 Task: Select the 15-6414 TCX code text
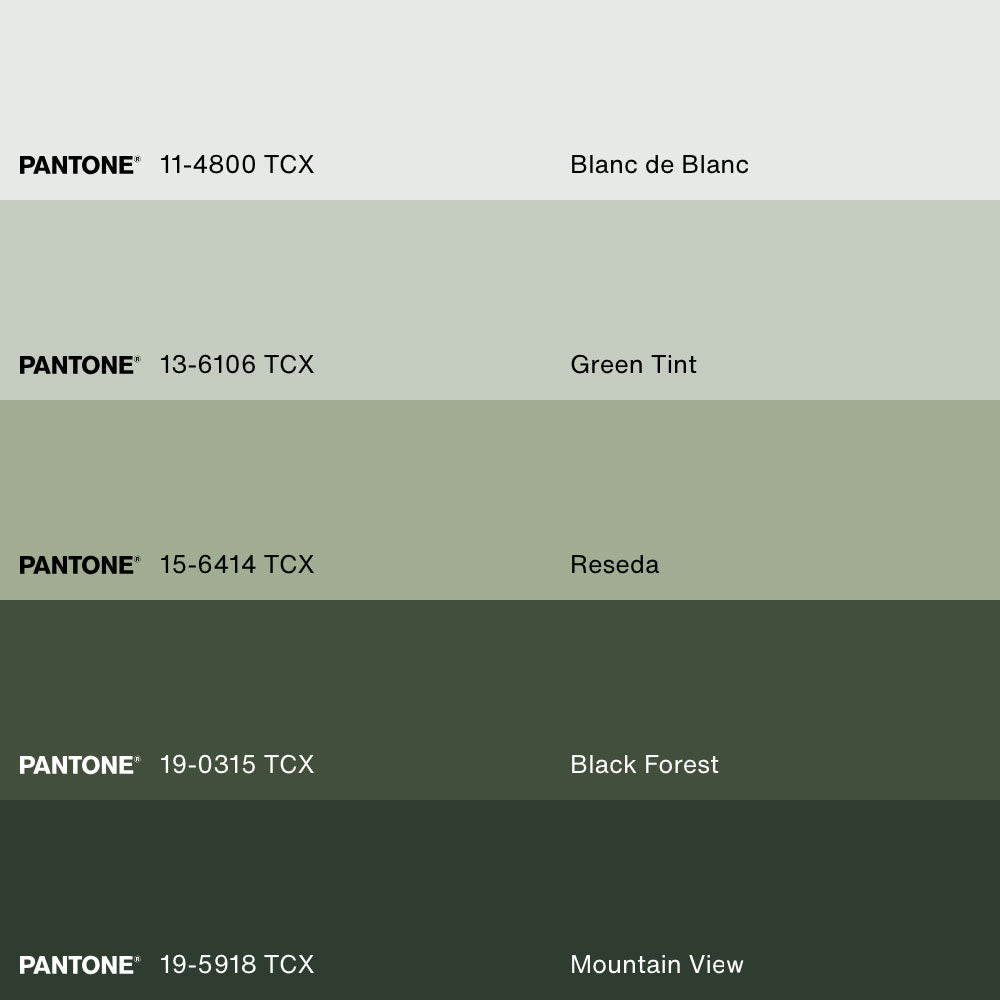(237, 565)
